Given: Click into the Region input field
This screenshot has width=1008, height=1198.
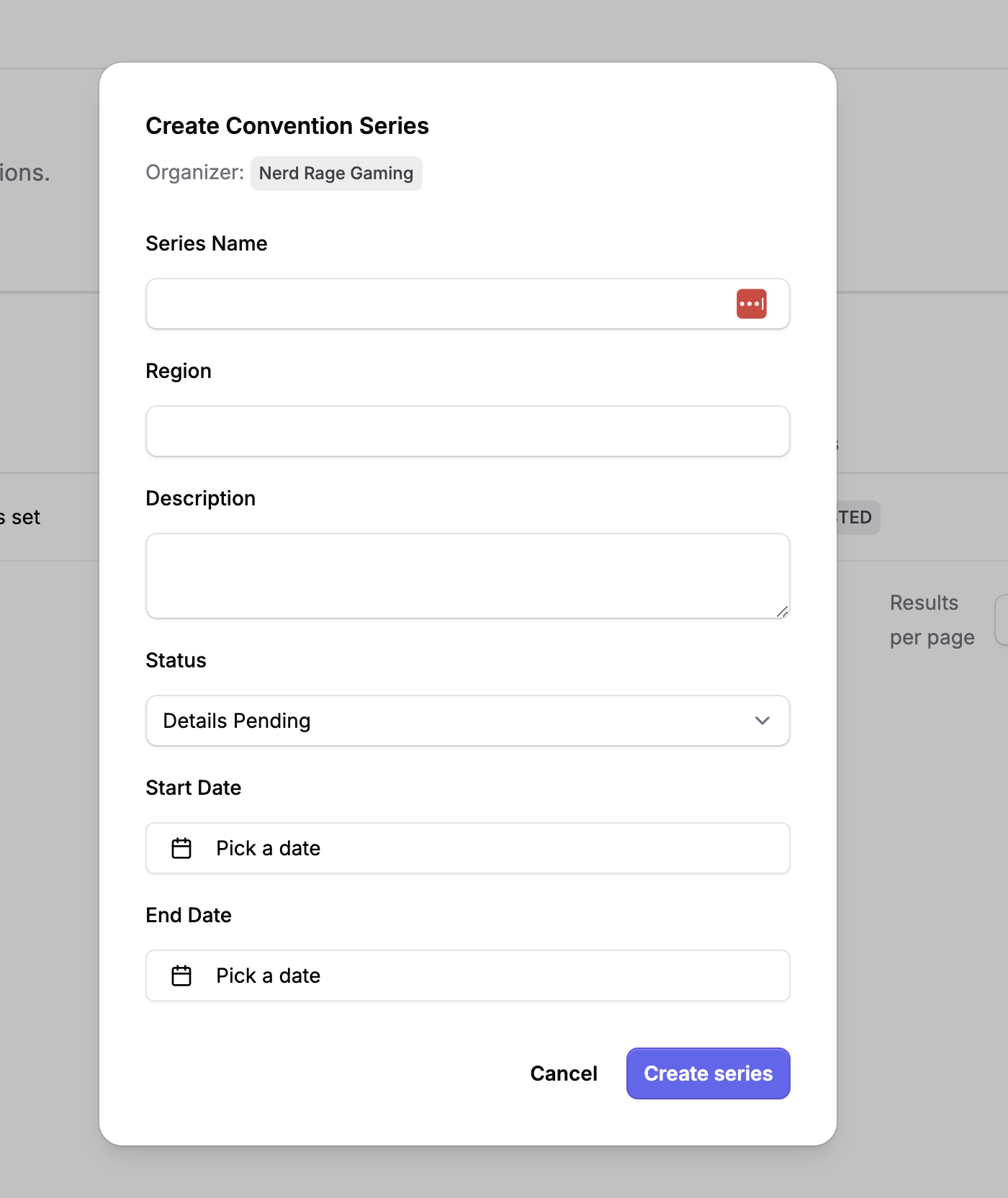Looking at the screenshot, I should (x=467, y=431).
